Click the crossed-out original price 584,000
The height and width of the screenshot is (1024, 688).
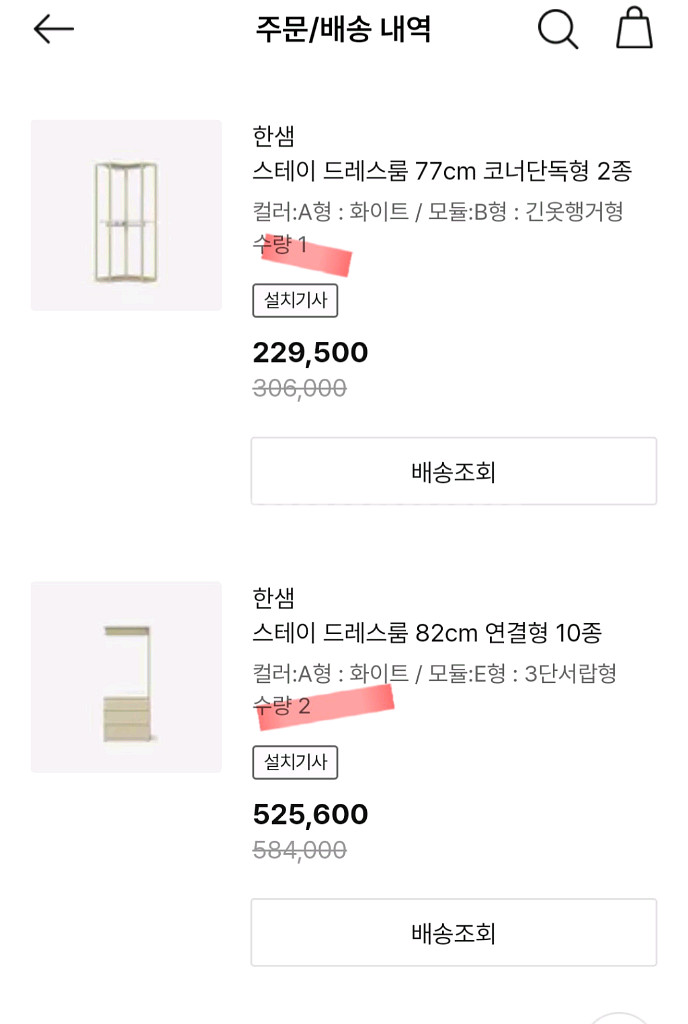(299, 851)
